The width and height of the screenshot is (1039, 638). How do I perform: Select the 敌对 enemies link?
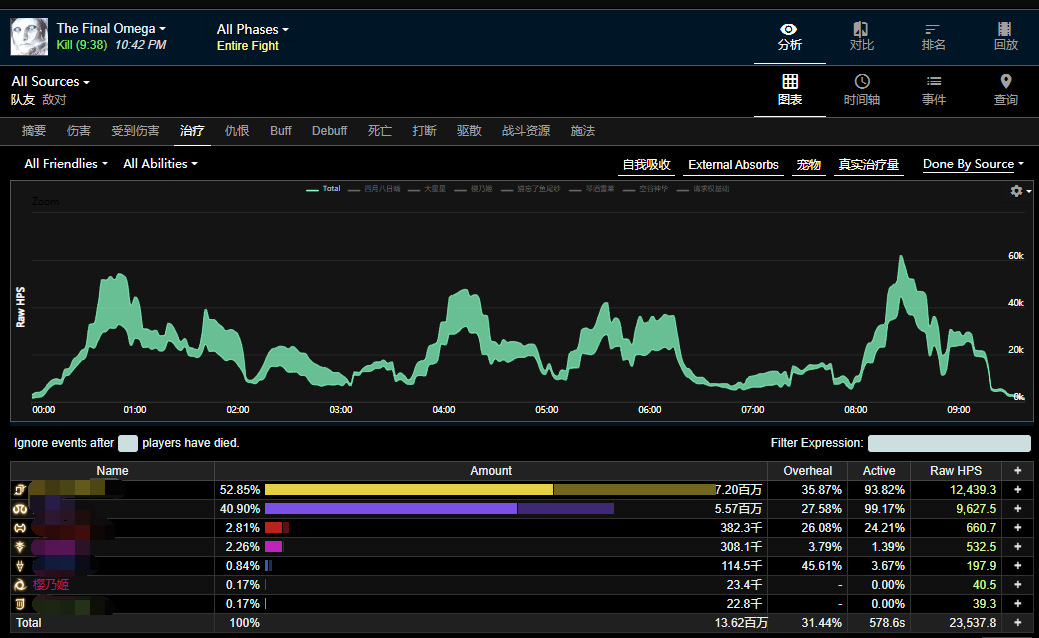(x=54, y=100)
